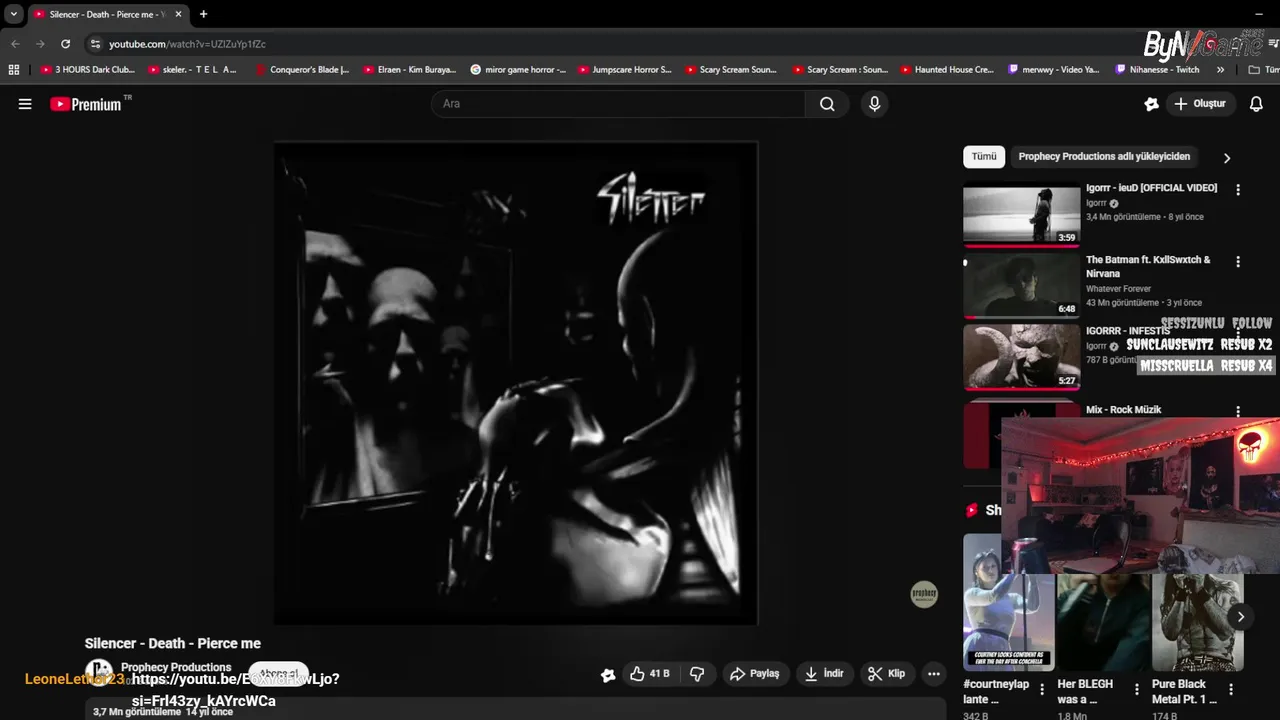The height and width of the screenshot is (720, 1280).
Task: Start voice search with the microphone
Action: [875, 104]
